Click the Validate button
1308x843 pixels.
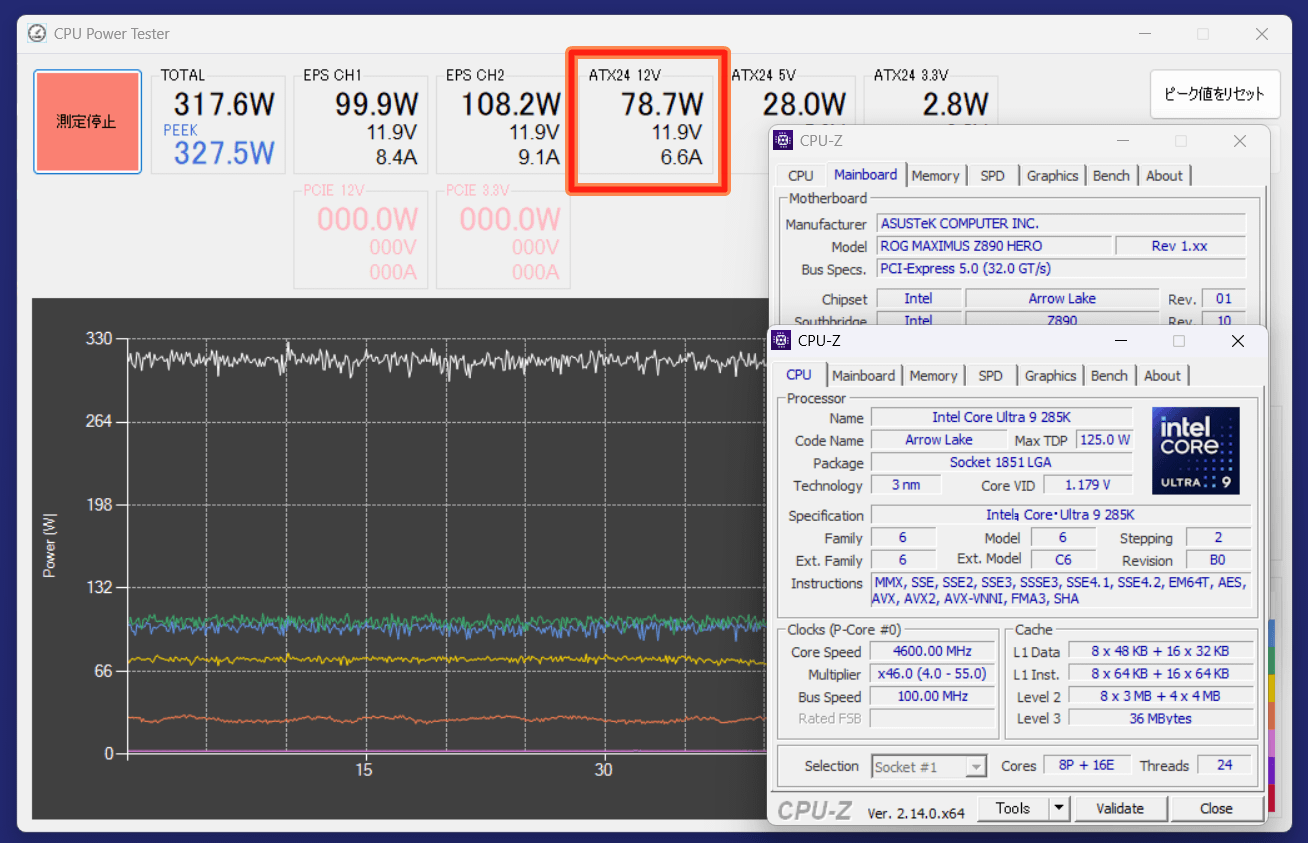coord(1119,808)
